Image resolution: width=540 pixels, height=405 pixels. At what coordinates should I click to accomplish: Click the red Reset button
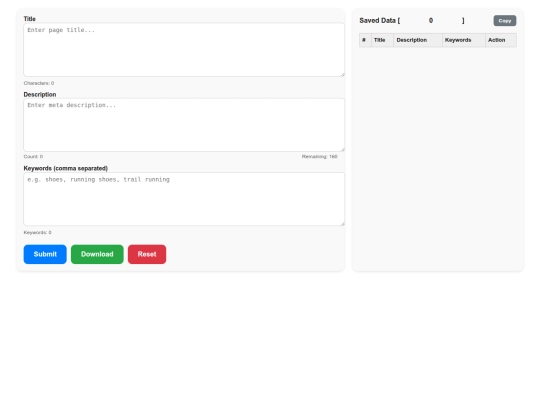pyautogui.click(x=147, y=254)
